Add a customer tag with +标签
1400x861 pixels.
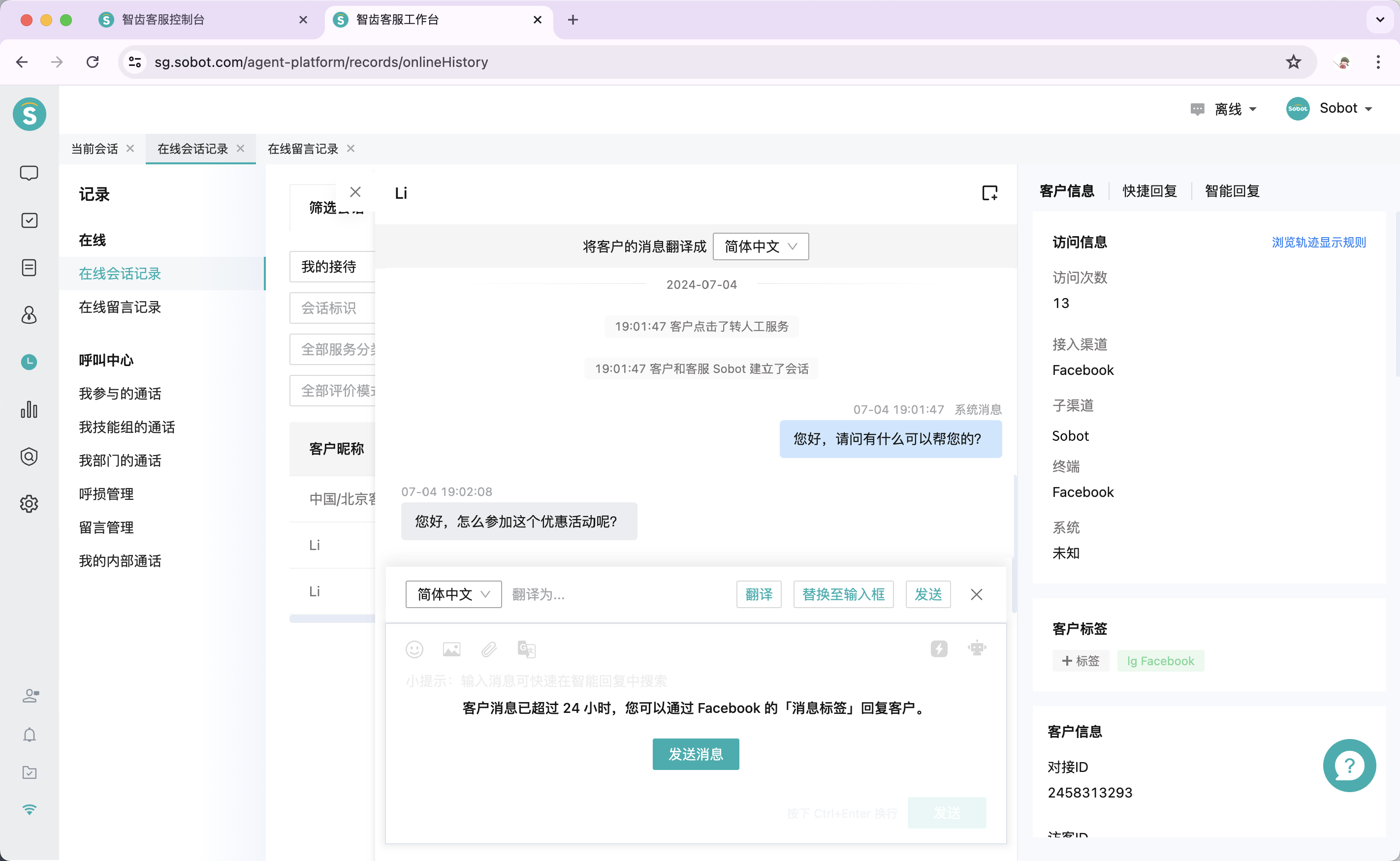[x=1081, y=661]
